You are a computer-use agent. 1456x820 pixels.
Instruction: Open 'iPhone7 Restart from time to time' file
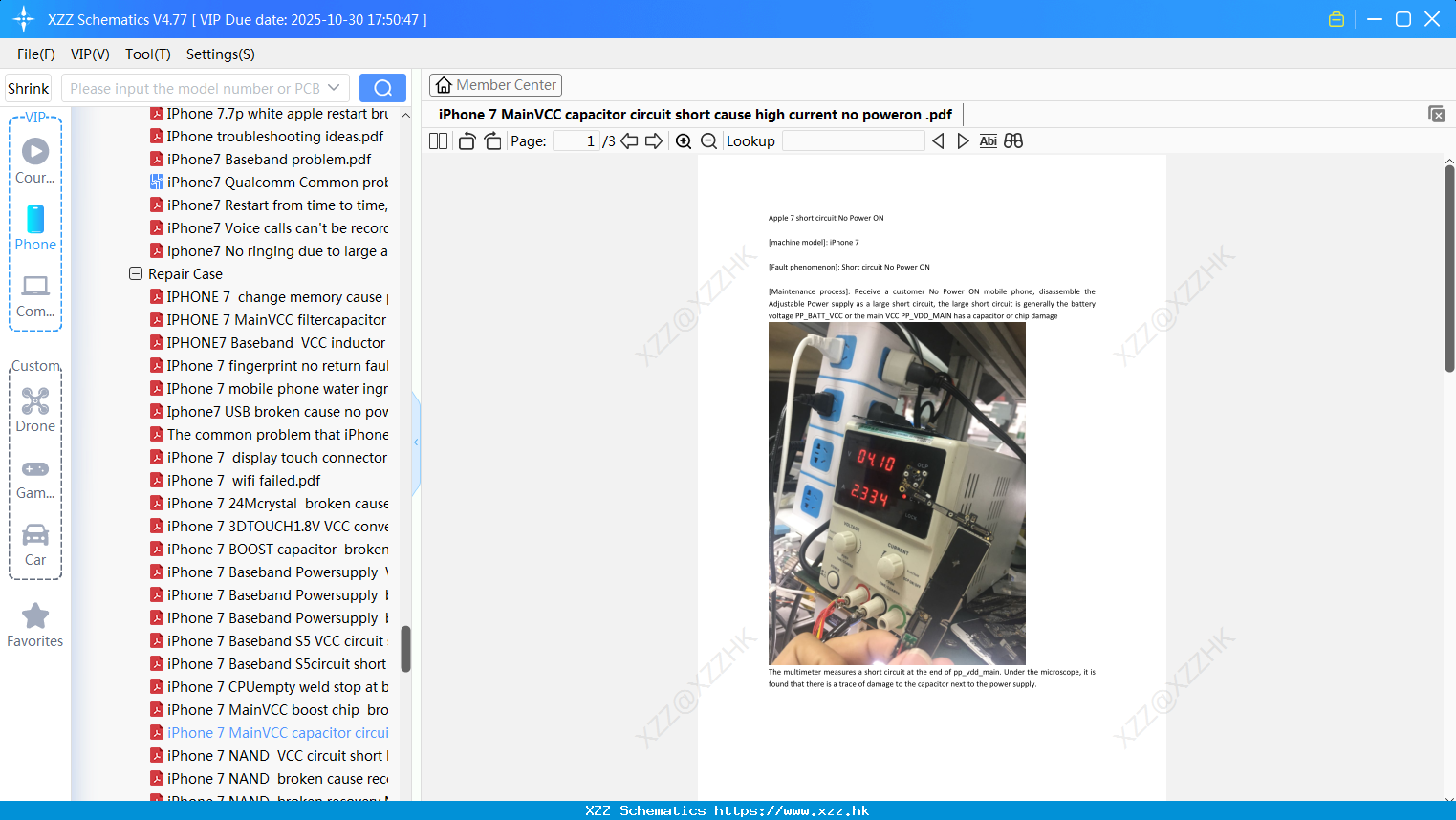click(269, 205)
